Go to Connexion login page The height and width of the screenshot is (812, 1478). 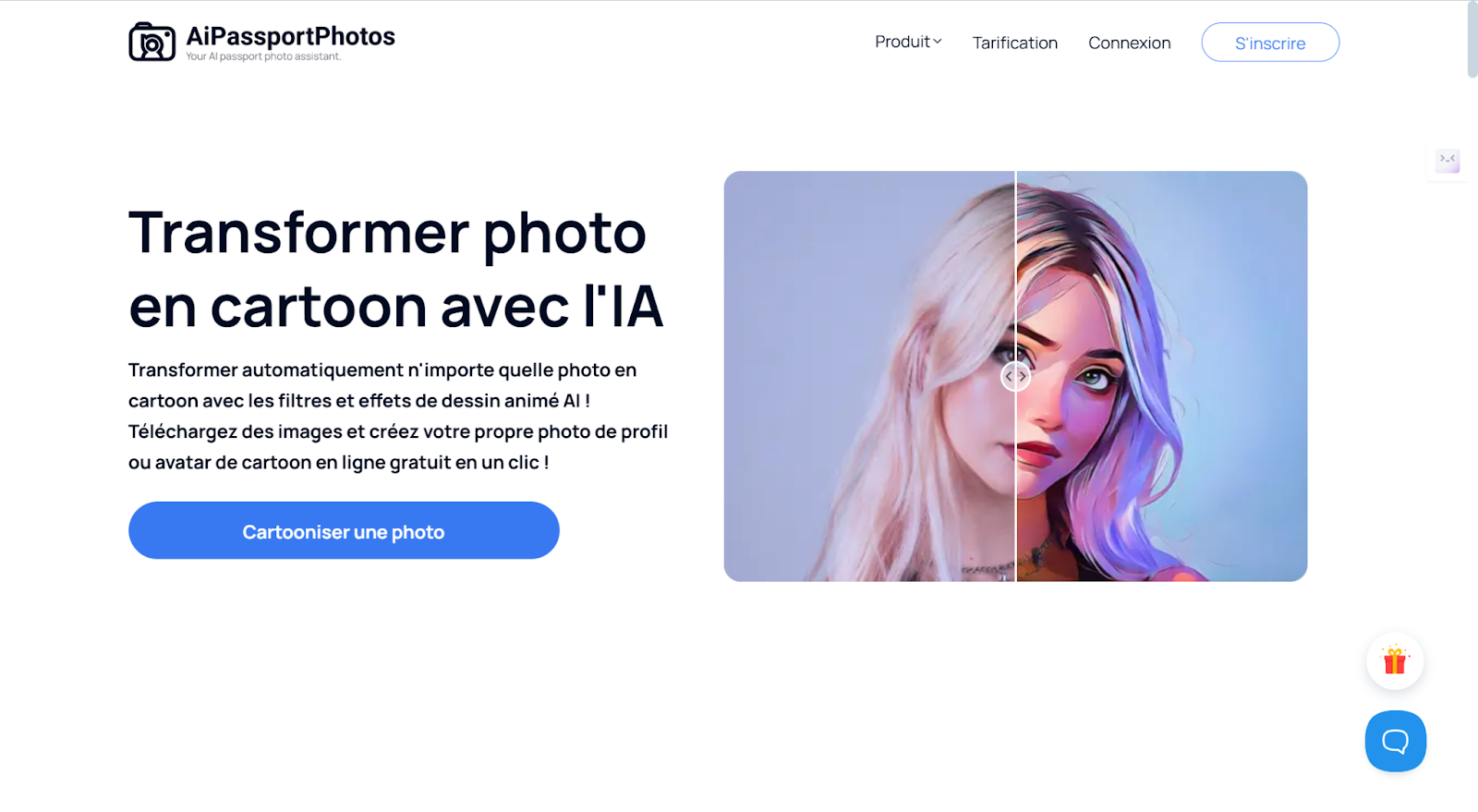1129,42
